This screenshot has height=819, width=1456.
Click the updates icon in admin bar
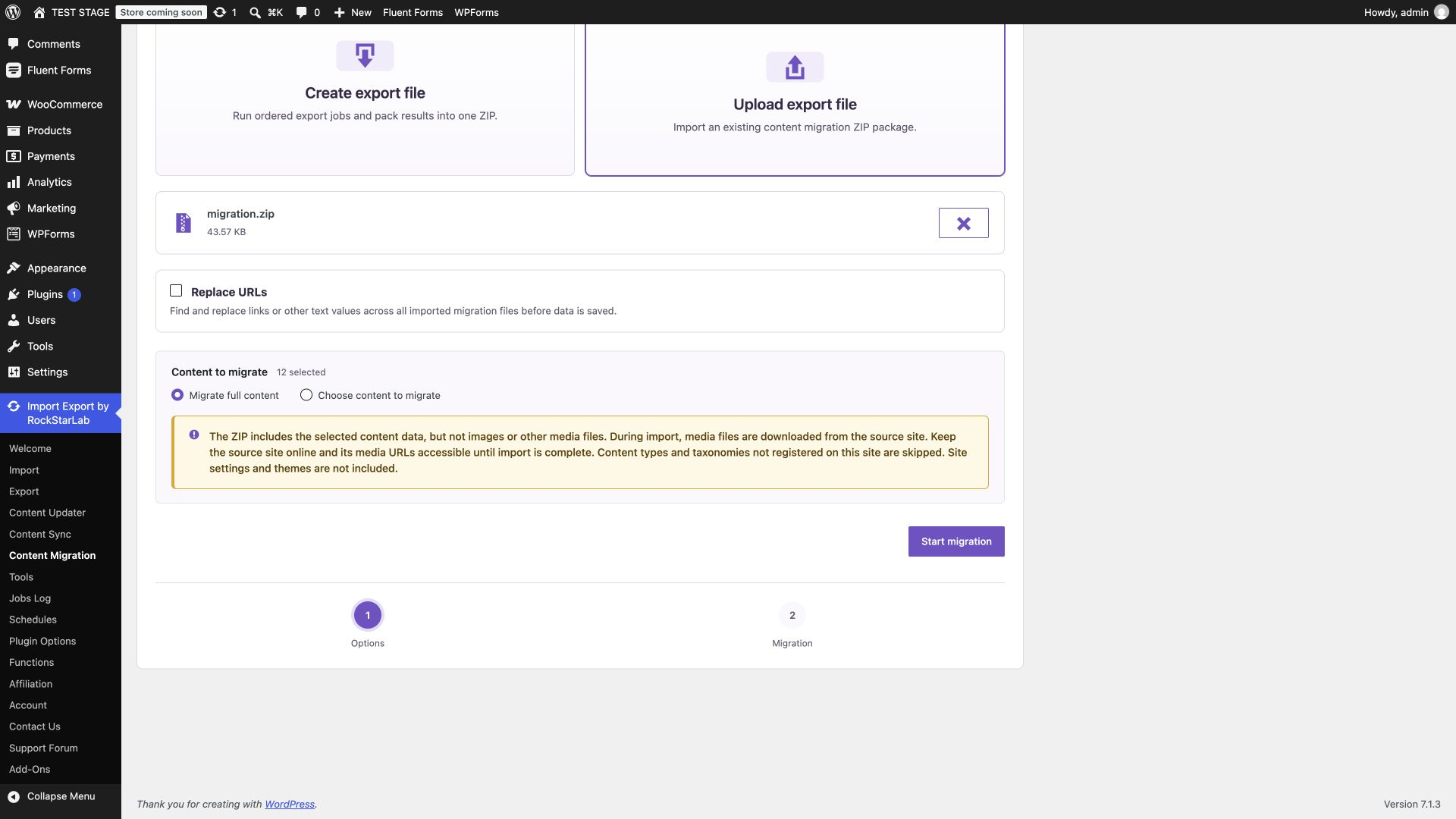pyautogui.click(x=220, y=12)
